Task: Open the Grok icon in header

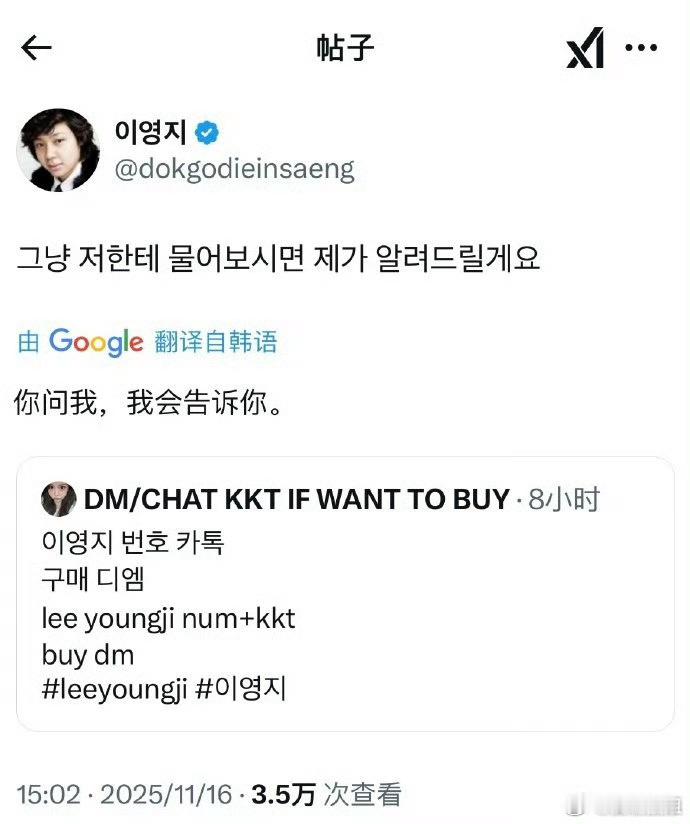Action: click(x=585, y=49)
